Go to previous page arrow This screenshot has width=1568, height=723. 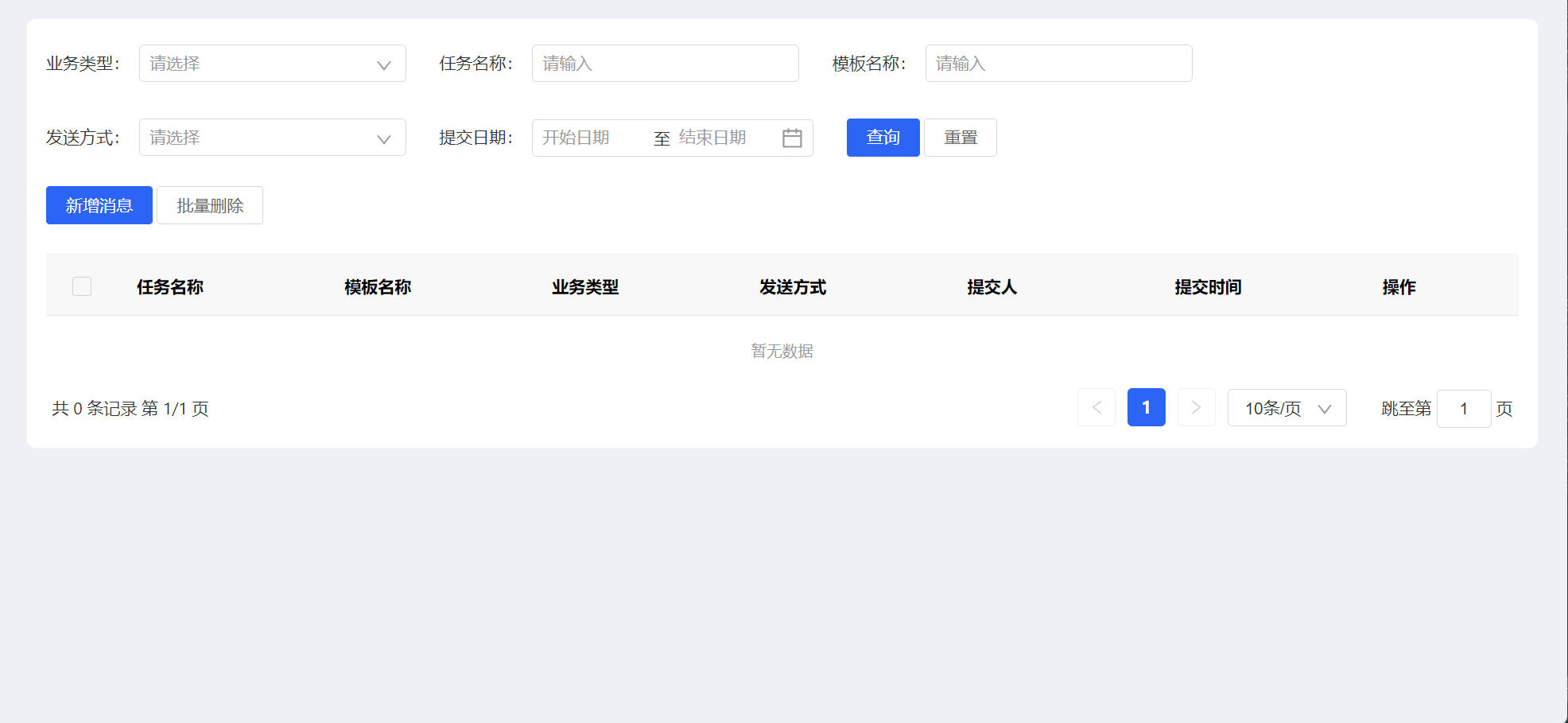click(1096, 407)
